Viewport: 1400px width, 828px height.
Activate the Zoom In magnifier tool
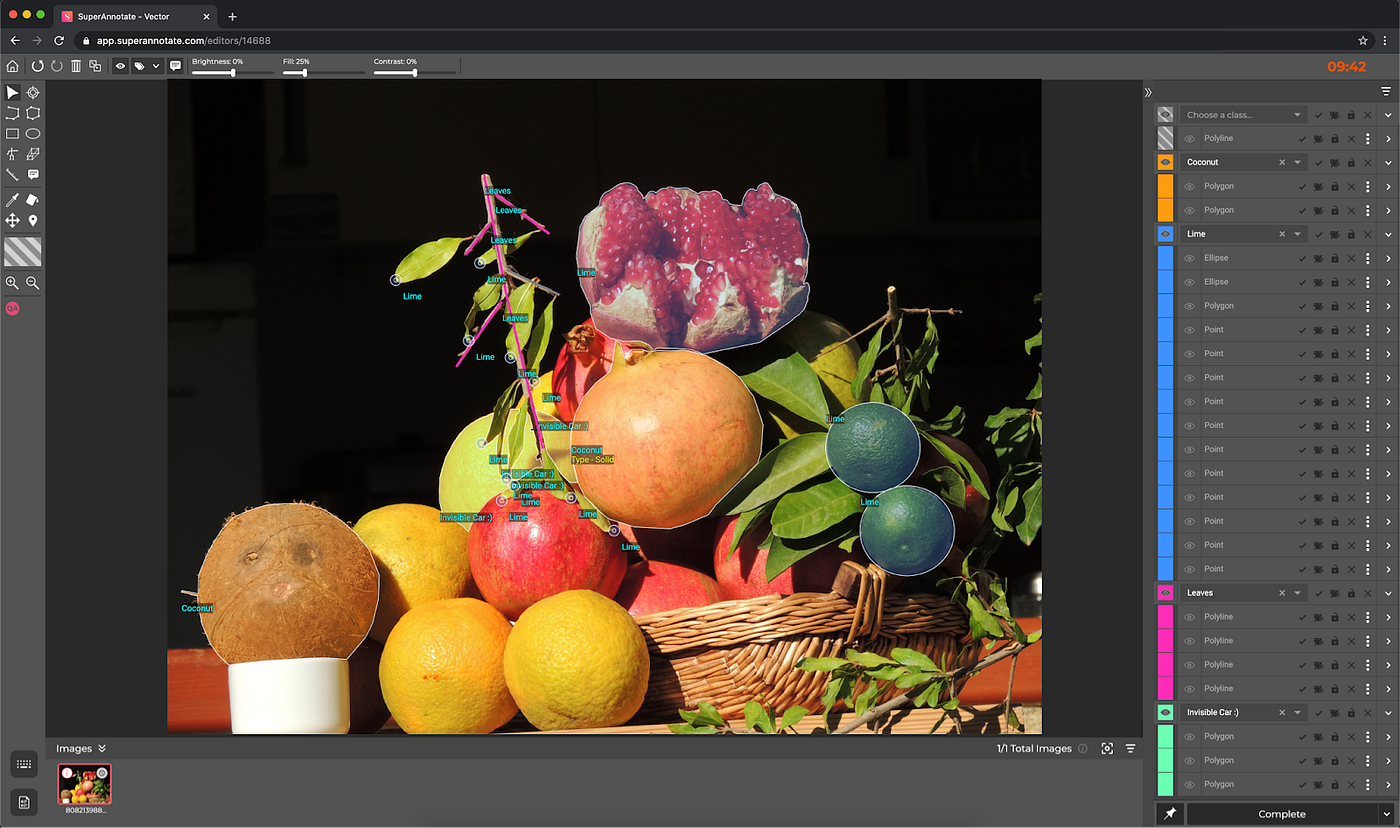coord(12,283)
